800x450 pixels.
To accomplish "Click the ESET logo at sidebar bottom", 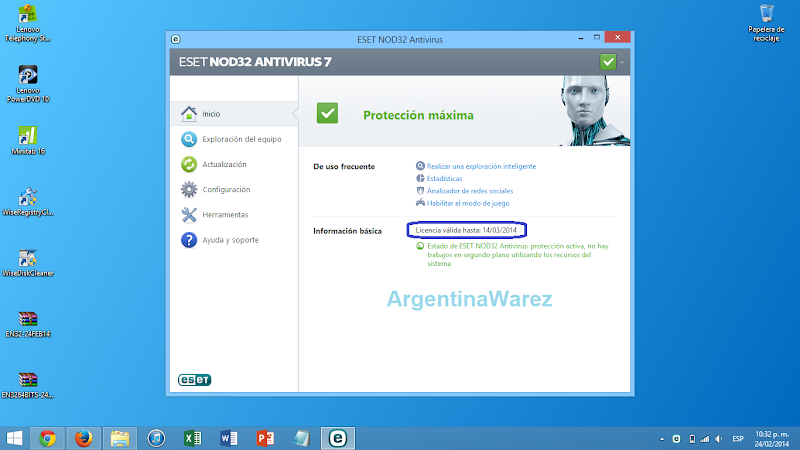I will 194,380.
